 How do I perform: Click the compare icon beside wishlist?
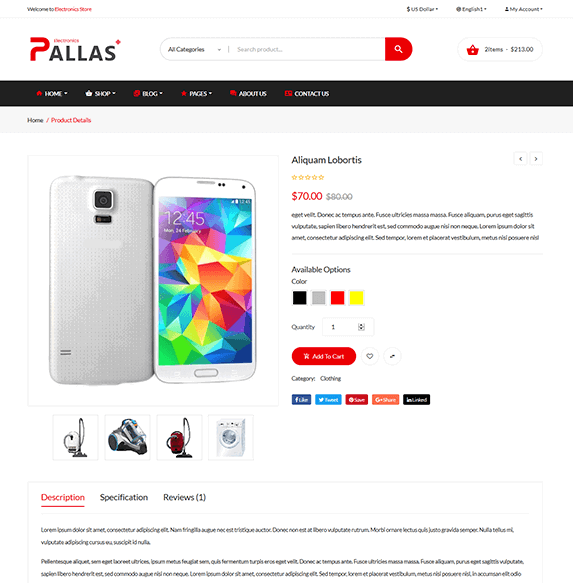[x=392, y=356]
